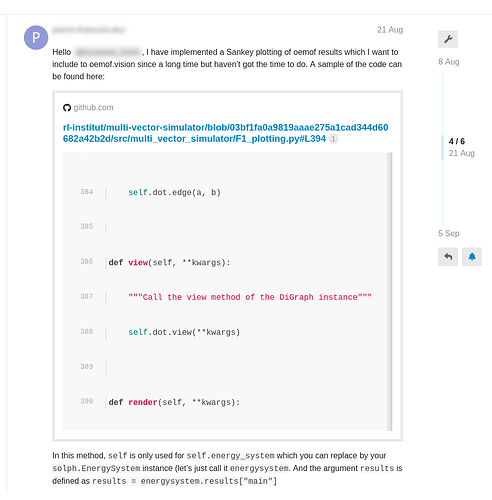This screenshot has width=492, height=500.
Task: Click the timeline scroller handle beside 4 / 6
Action: [443, 147]
